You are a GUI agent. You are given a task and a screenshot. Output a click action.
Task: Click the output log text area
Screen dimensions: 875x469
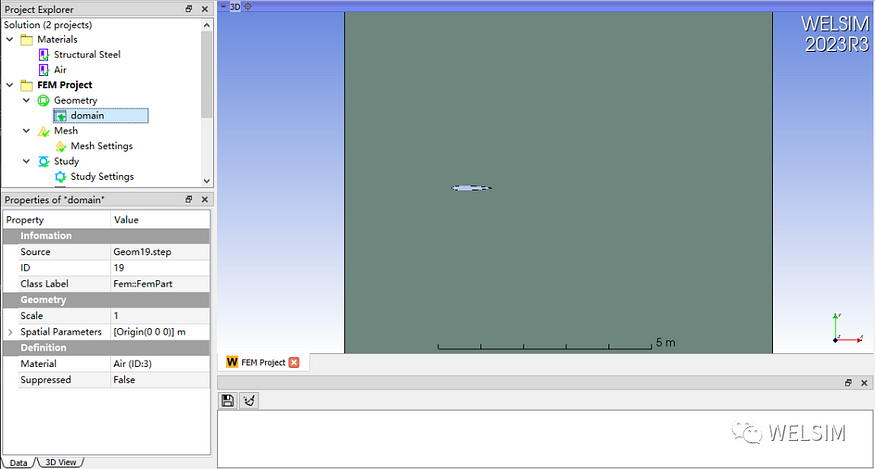pyautogui.click(x=544, y=439)
